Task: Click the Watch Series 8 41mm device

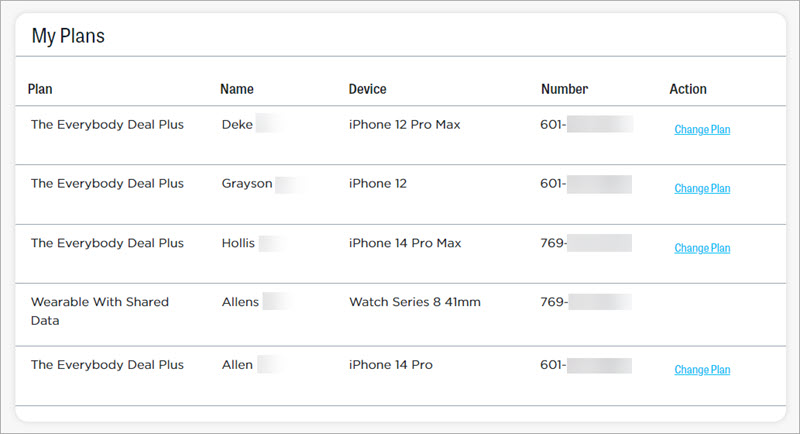Action: 415,302
